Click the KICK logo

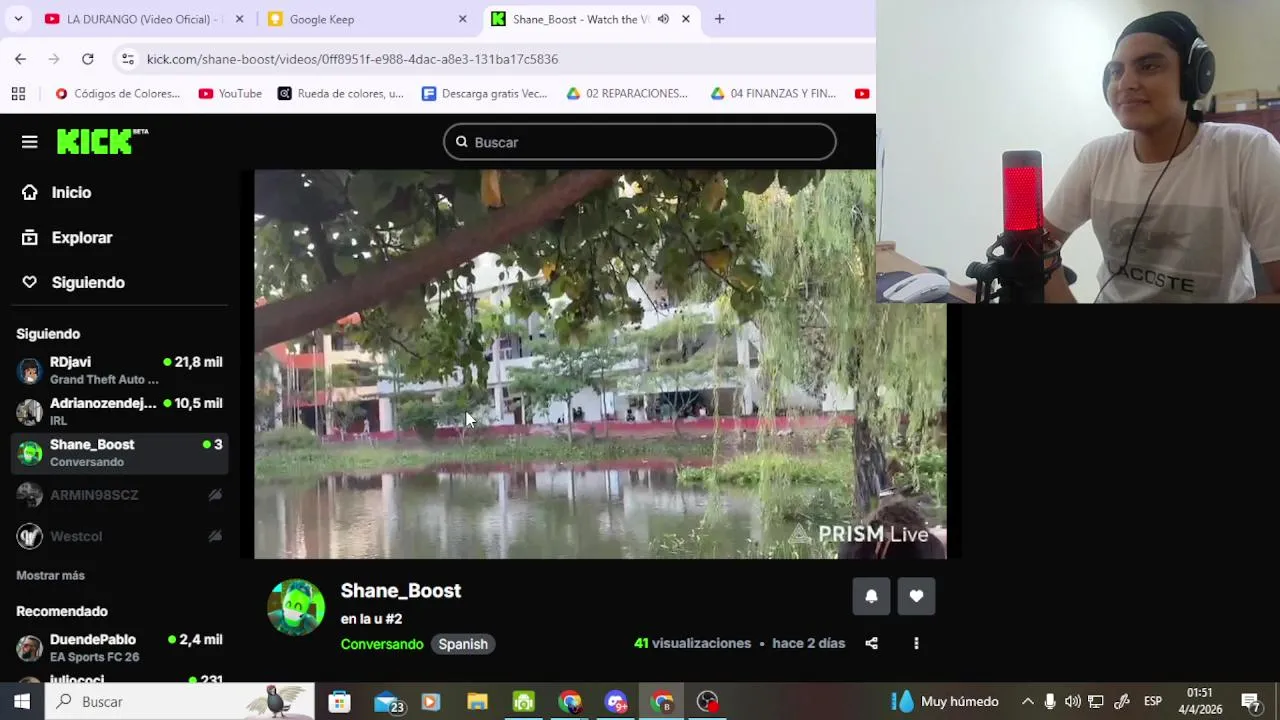pos(102,142)
